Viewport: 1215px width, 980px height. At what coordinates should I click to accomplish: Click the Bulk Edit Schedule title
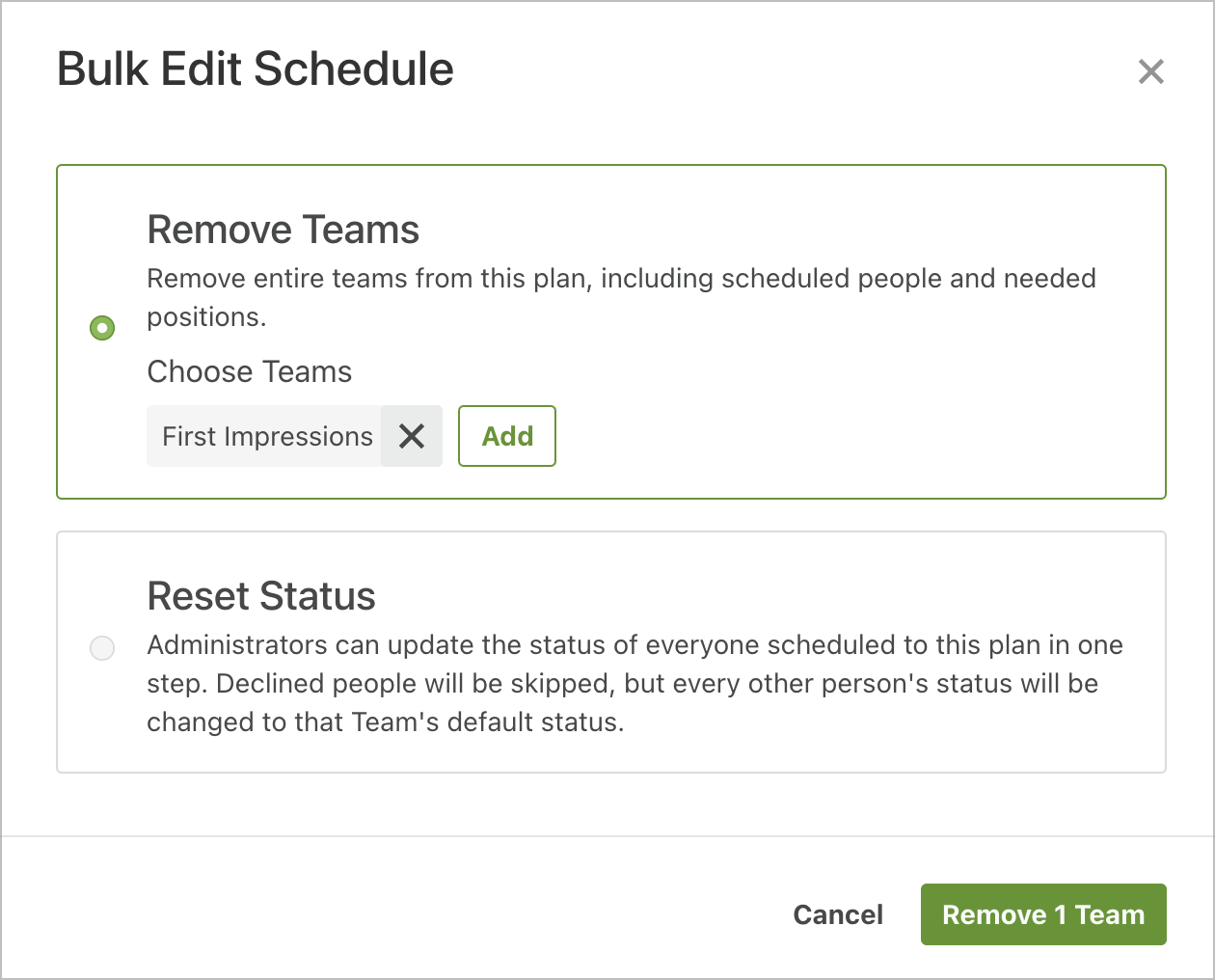click(x=256, y=69)
